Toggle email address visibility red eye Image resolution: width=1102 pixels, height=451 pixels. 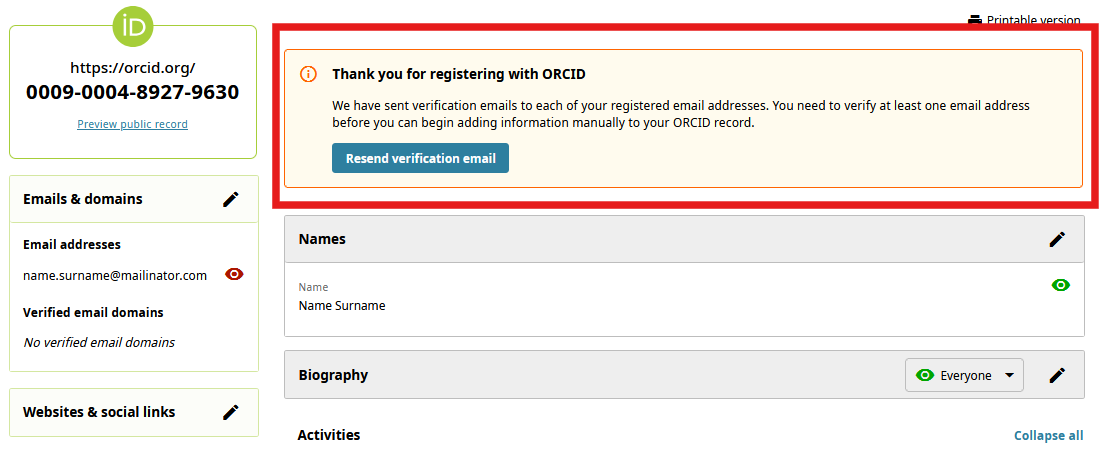(x=235, y=274)
